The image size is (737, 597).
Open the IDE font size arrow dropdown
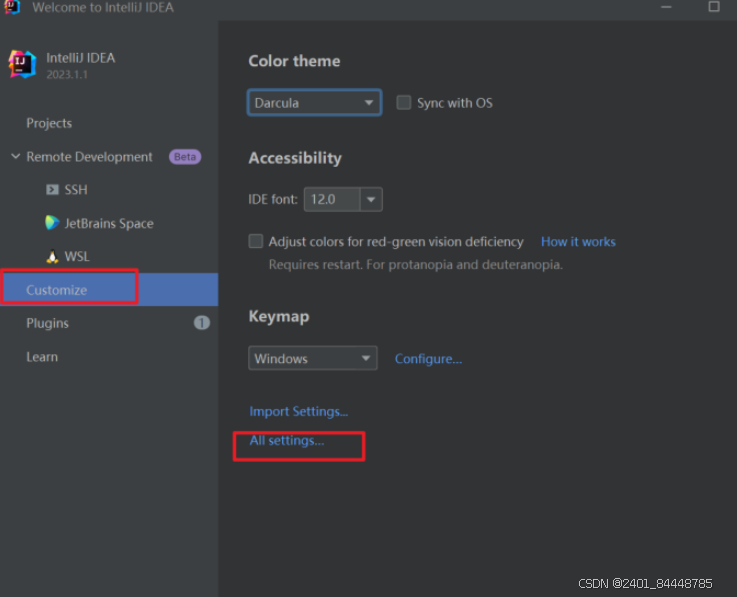pyautogui.click(x=371, y=199)
